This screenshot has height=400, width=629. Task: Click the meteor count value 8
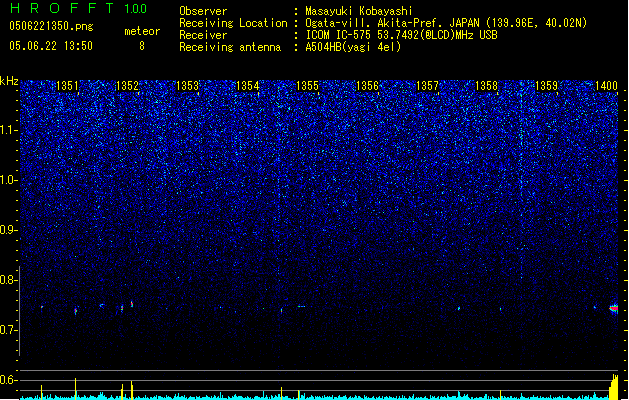coord(142,46)
